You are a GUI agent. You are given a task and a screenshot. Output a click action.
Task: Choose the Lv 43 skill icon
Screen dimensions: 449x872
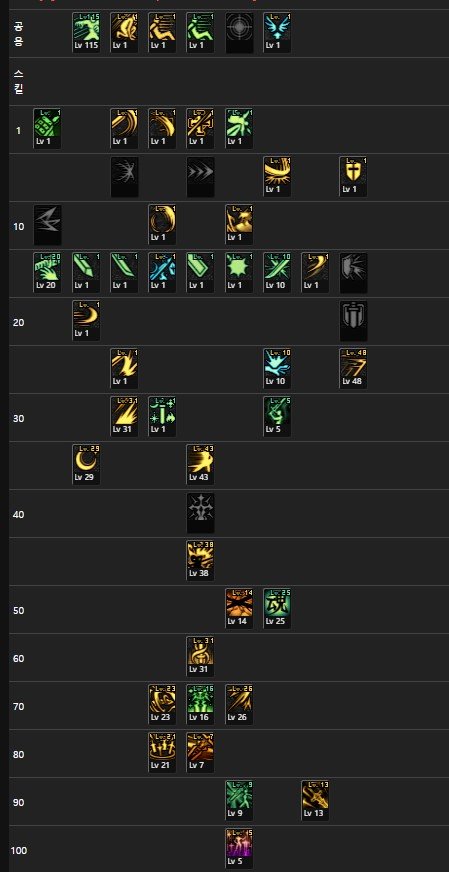(200, 464)
